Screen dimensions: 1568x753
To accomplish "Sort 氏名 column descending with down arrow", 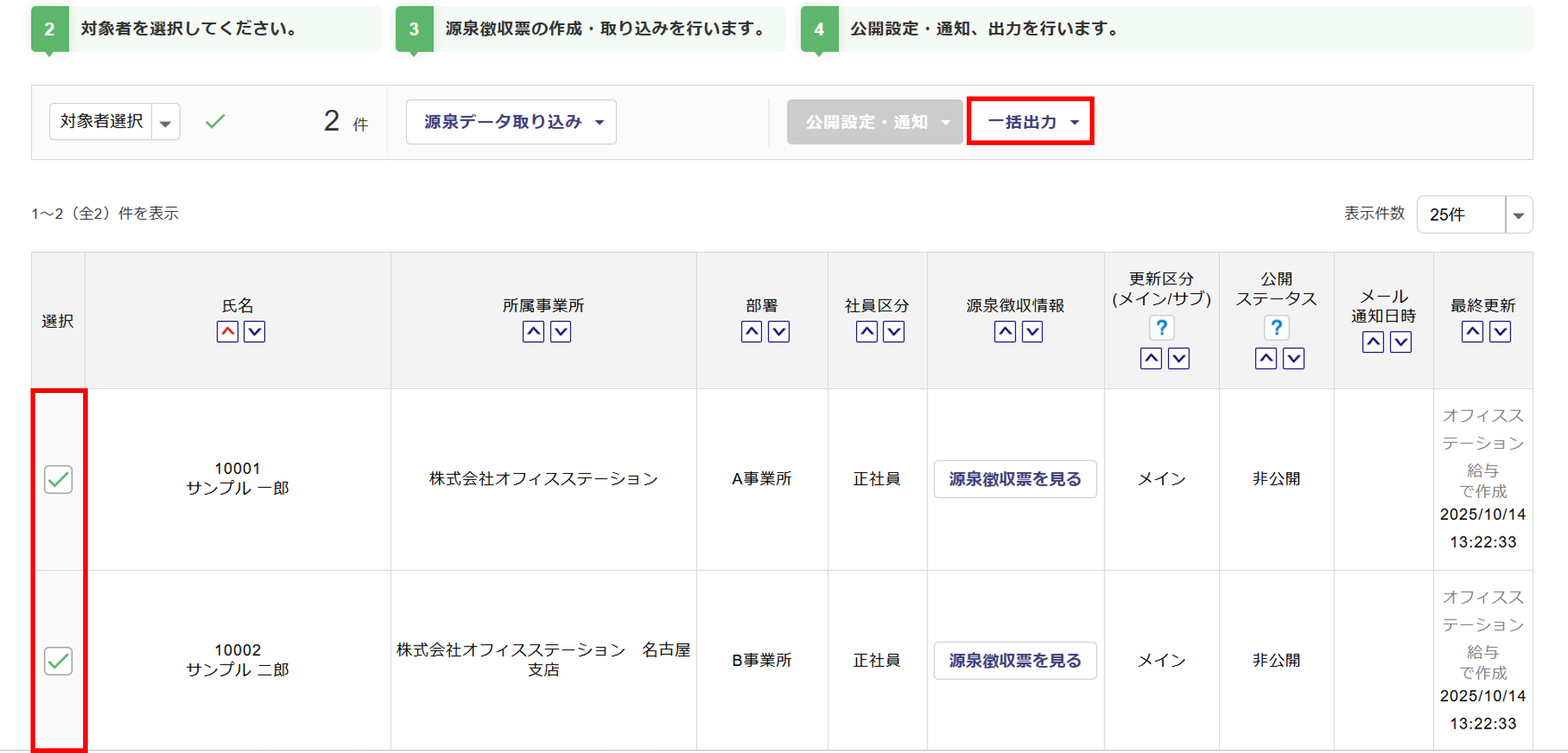I will (x=255, y=332).
